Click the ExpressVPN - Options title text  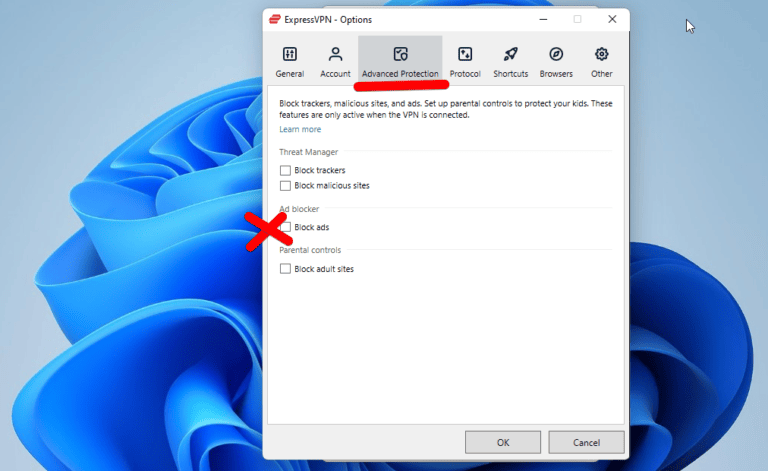tap(328, 20)
